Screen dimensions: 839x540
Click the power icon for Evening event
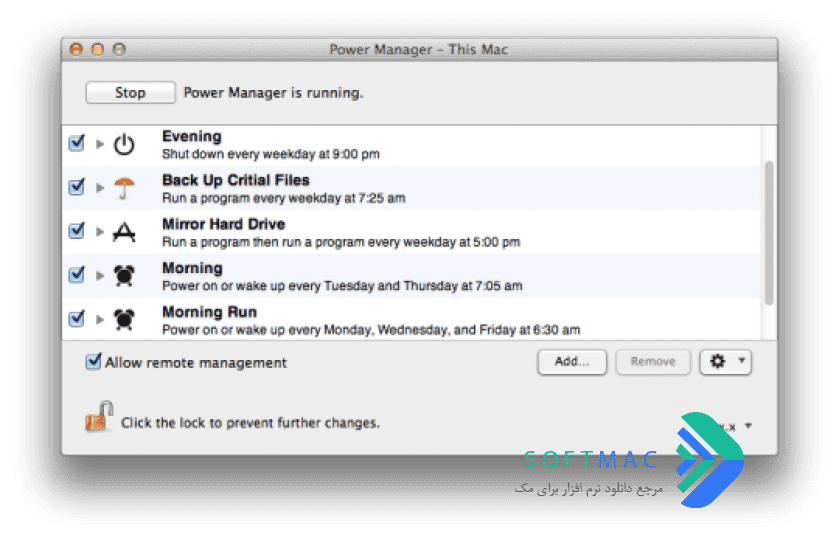tap(124, 144)
